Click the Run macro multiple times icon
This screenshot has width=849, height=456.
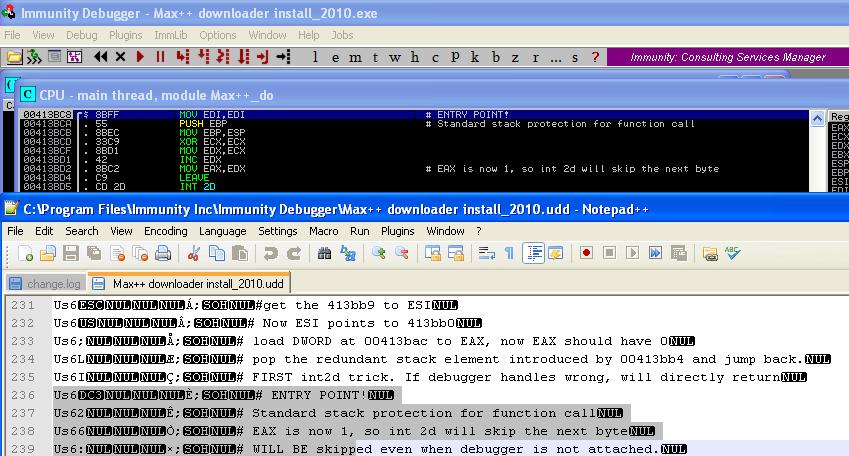pos(655,253)
